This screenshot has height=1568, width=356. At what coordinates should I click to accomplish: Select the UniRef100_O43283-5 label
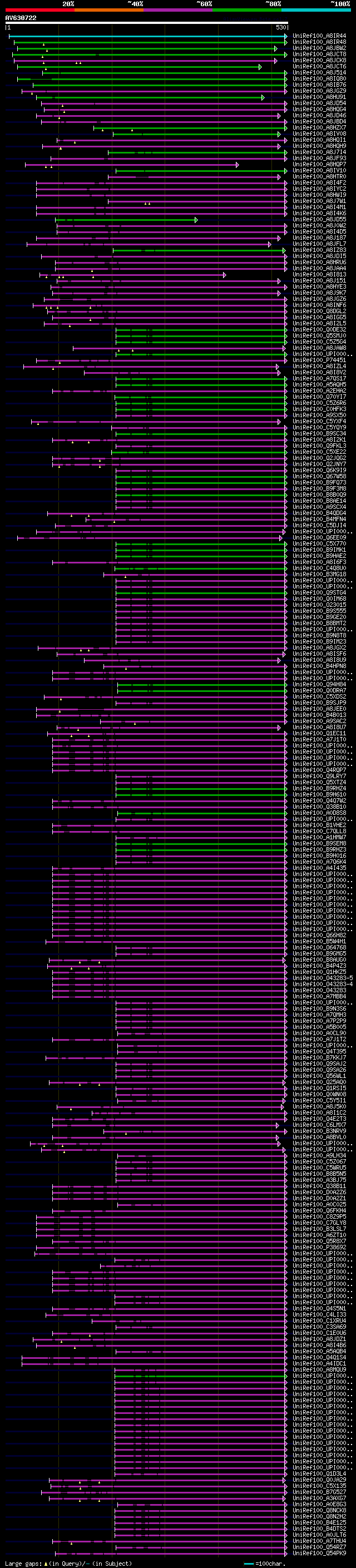[x=323, y=978]
